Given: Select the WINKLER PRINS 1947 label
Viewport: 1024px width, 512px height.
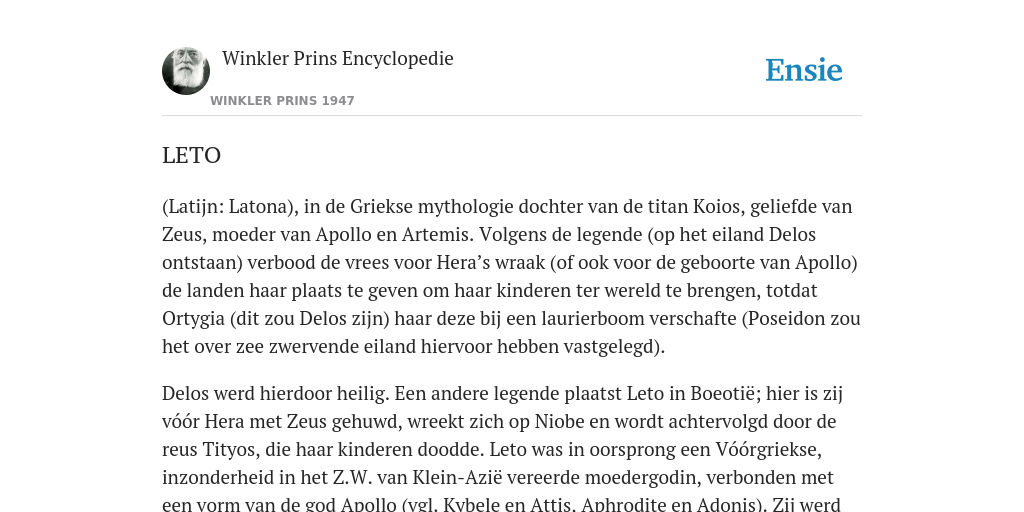Looking at the screenshot, I should coord(282,101).
